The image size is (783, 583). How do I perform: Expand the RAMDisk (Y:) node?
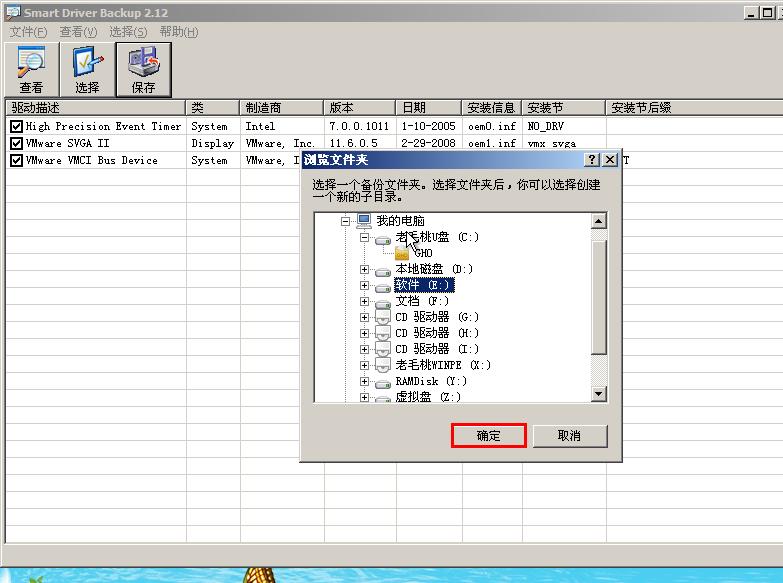[x=365, y=382]
